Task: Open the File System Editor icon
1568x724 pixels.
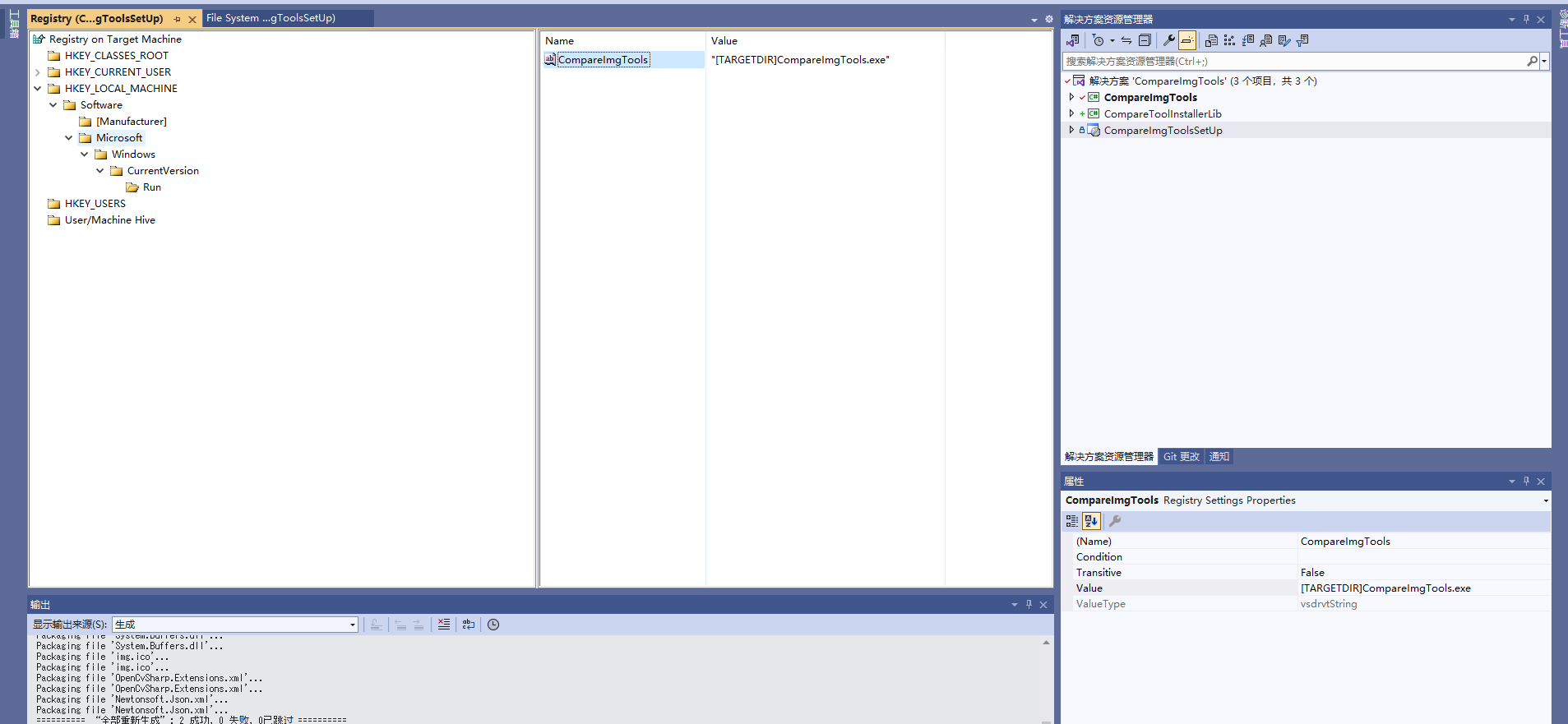Action: click(1211, 40)
